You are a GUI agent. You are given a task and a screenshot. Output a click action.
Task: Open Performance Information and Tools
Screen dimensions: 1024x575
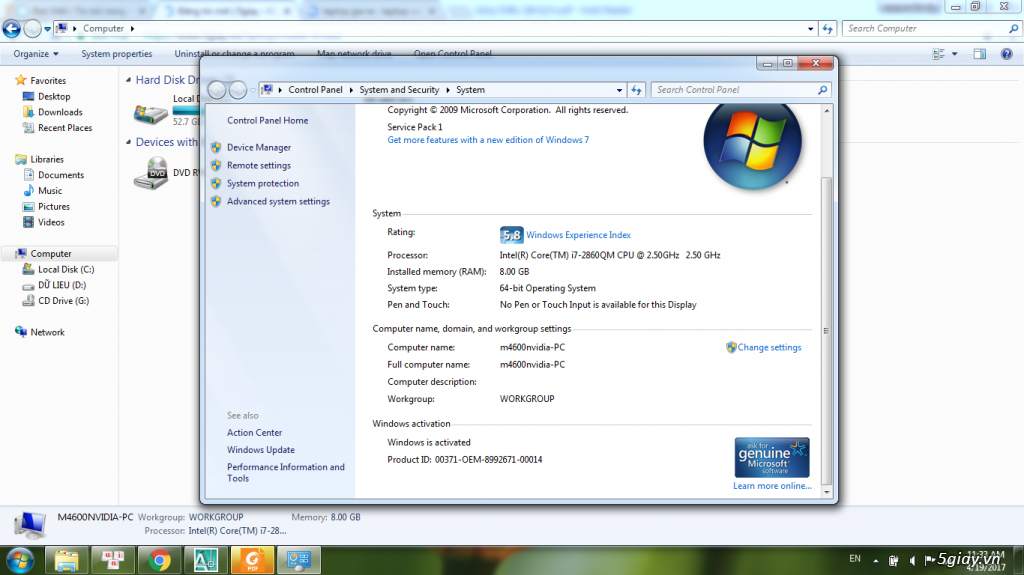[x=285, y=472]
